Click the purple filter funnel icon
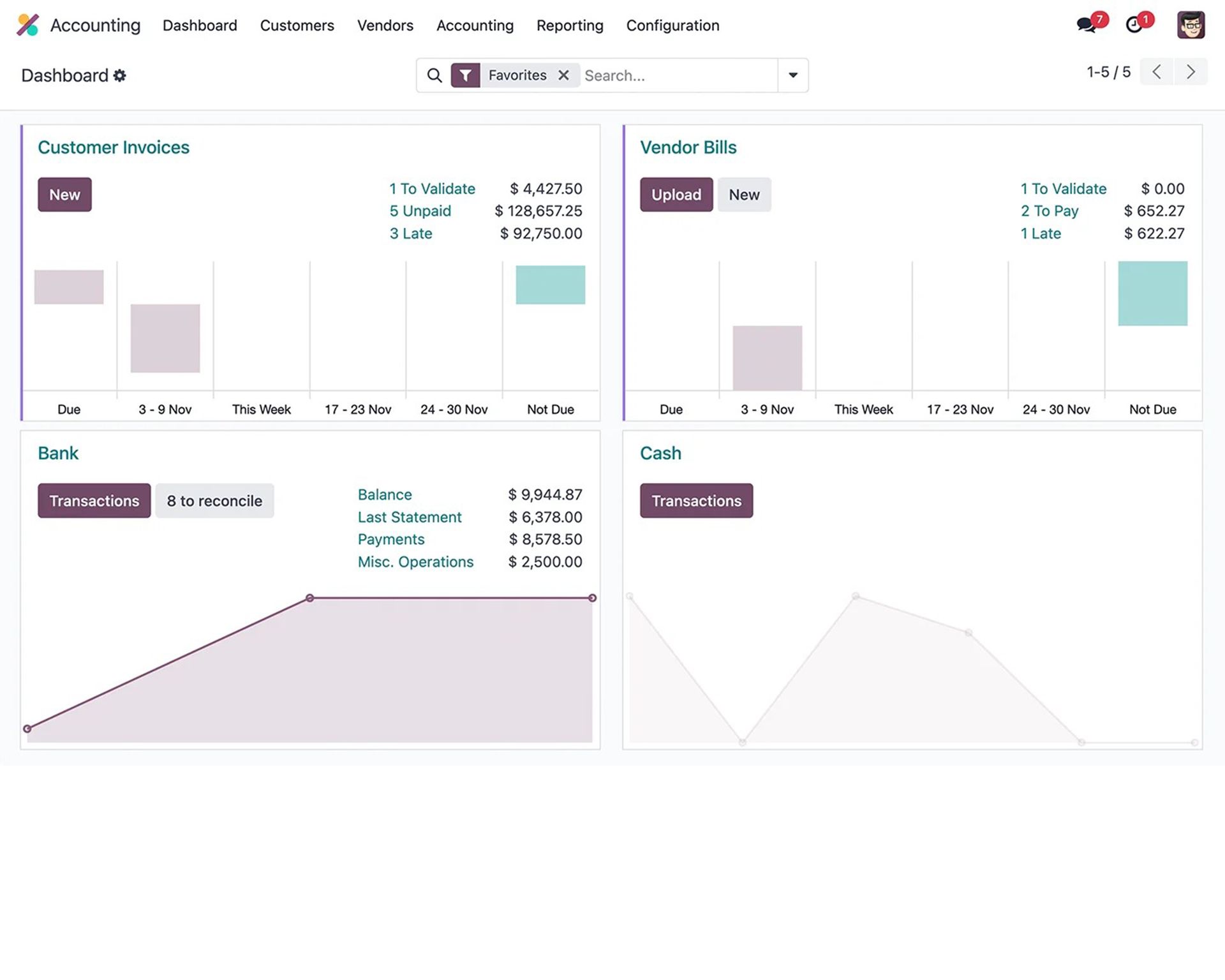This screenshot has height=980, width=1225. pyautogui.click(x=466, y=75)
